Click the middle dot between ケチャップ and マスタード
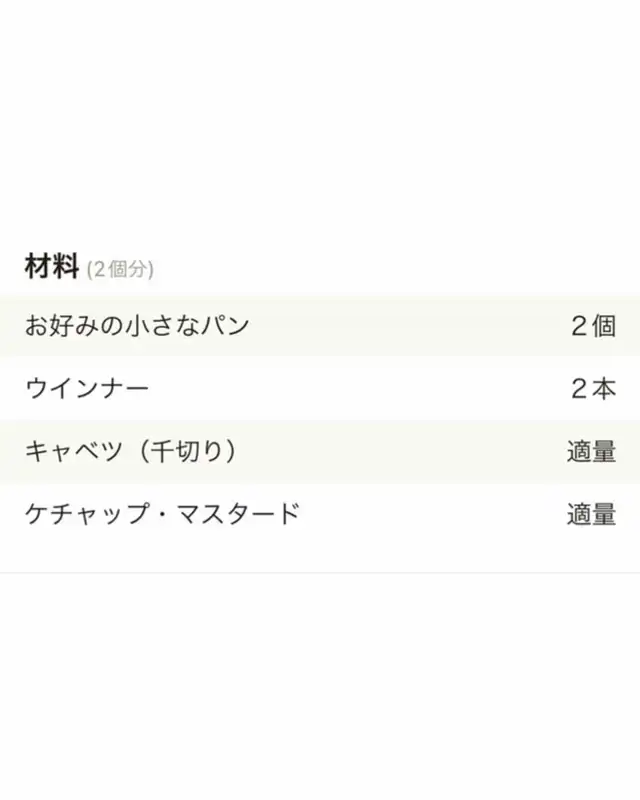Screen dimensions: 640x800 [x=162, y=514]
